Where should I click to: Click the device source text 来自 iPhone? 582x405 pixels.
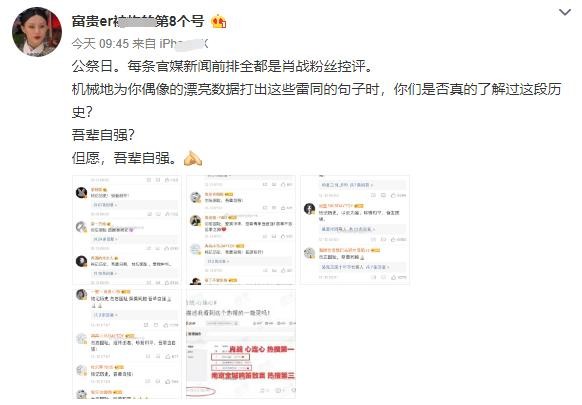click(x=170, y=44)
